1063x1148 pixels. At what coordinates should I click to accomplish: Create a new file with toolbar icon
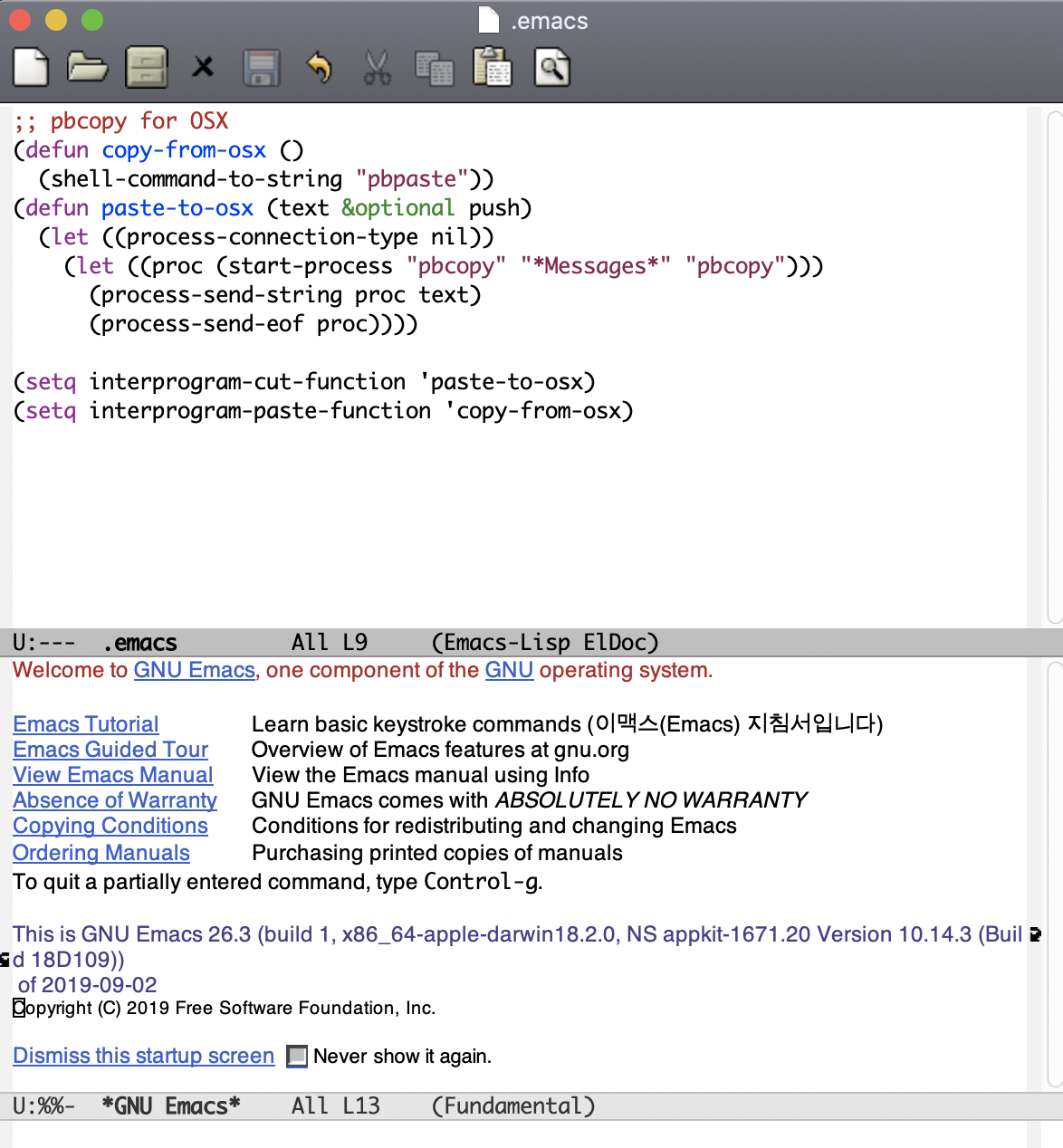tap(31, 68)
